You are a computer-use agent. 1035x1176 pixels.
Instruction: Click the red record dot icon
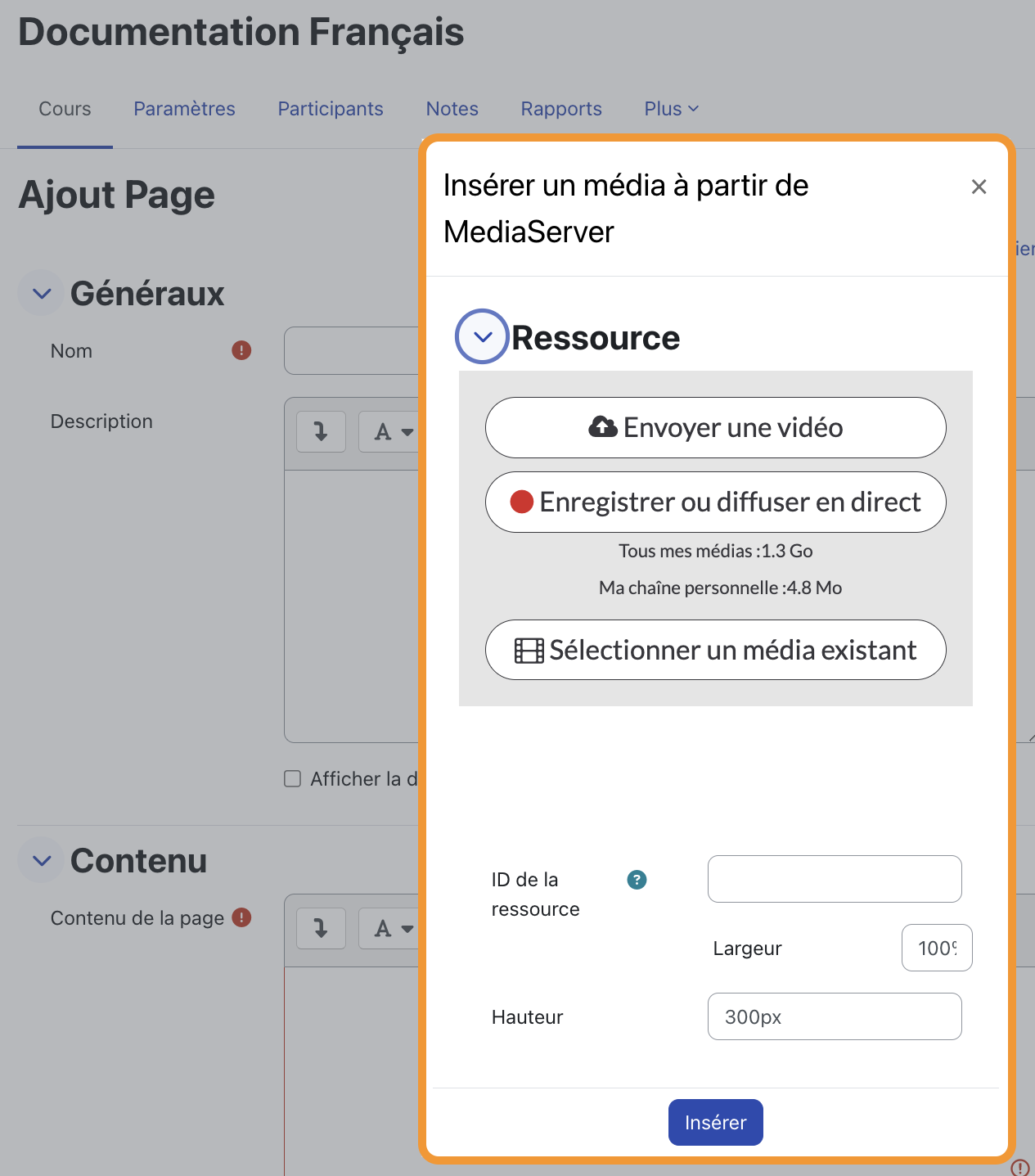point(522,502)
